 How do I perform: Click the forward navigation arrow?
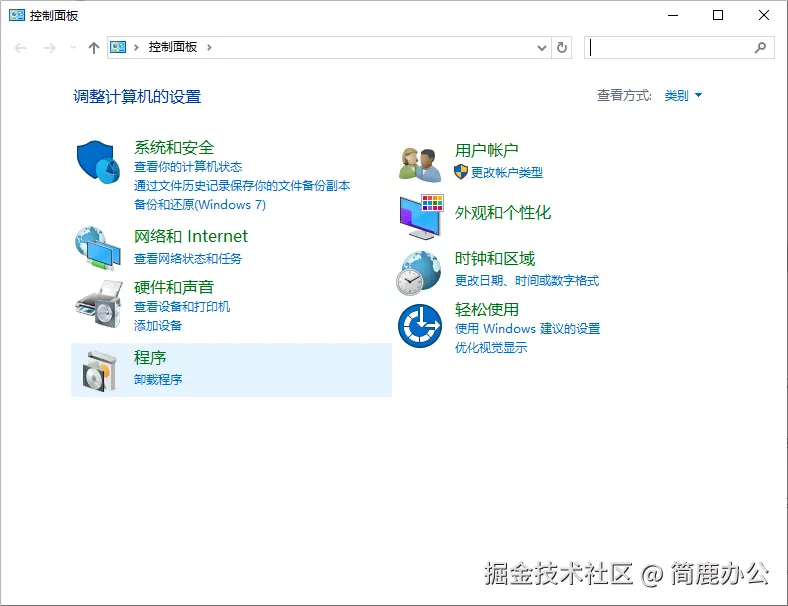click(x=49, y=48)
